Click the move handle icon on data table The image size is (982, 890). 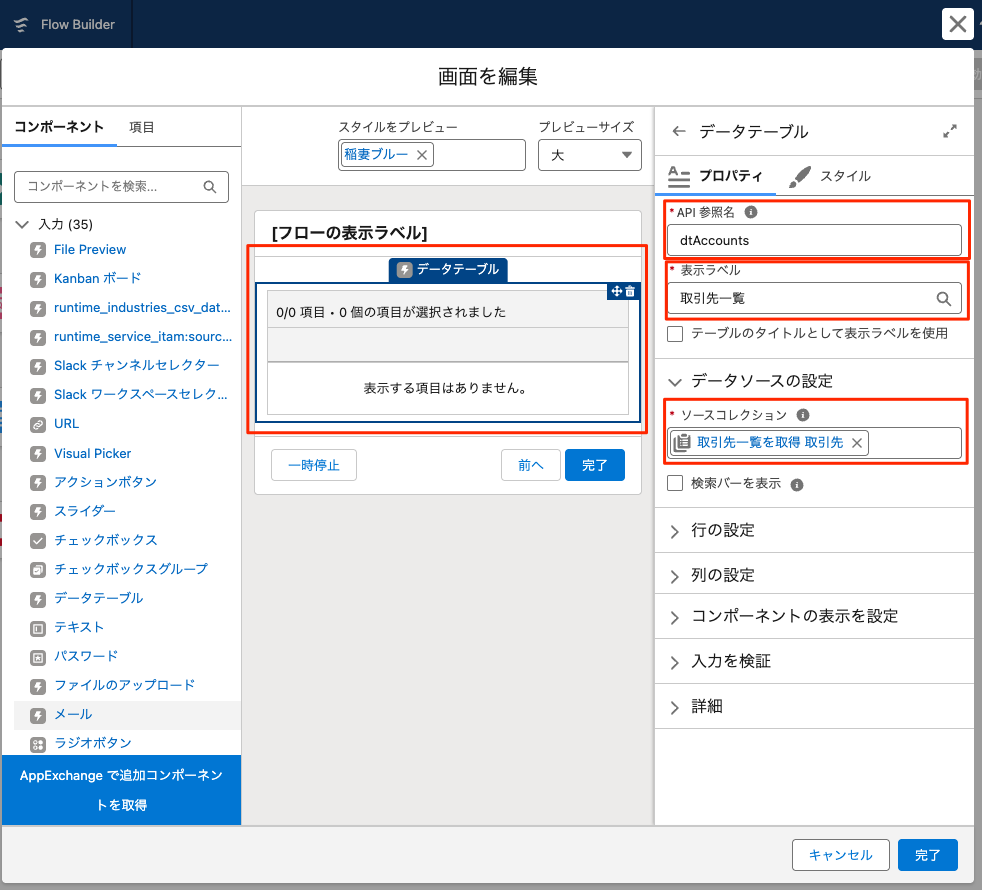click(x=616, y=291)
